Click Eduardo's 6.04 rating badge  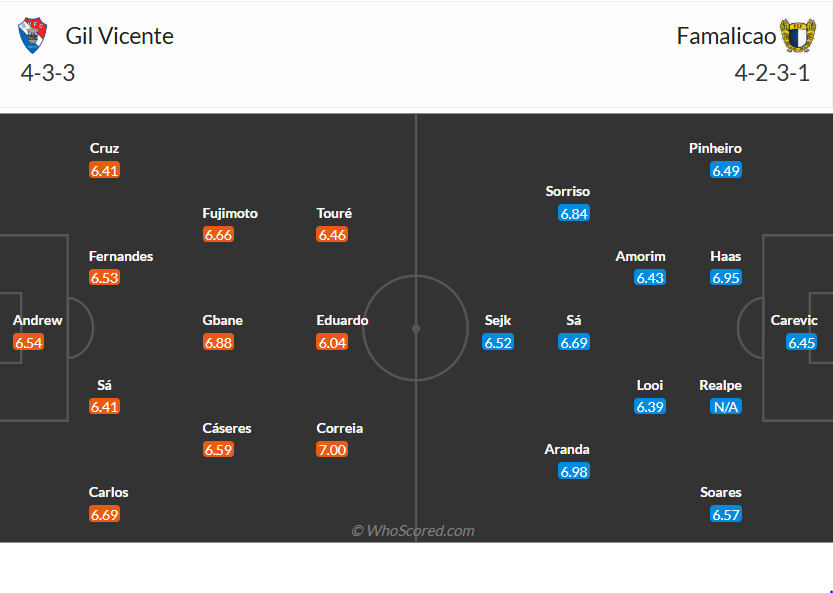pyautogui.click(x=332, y=342)
